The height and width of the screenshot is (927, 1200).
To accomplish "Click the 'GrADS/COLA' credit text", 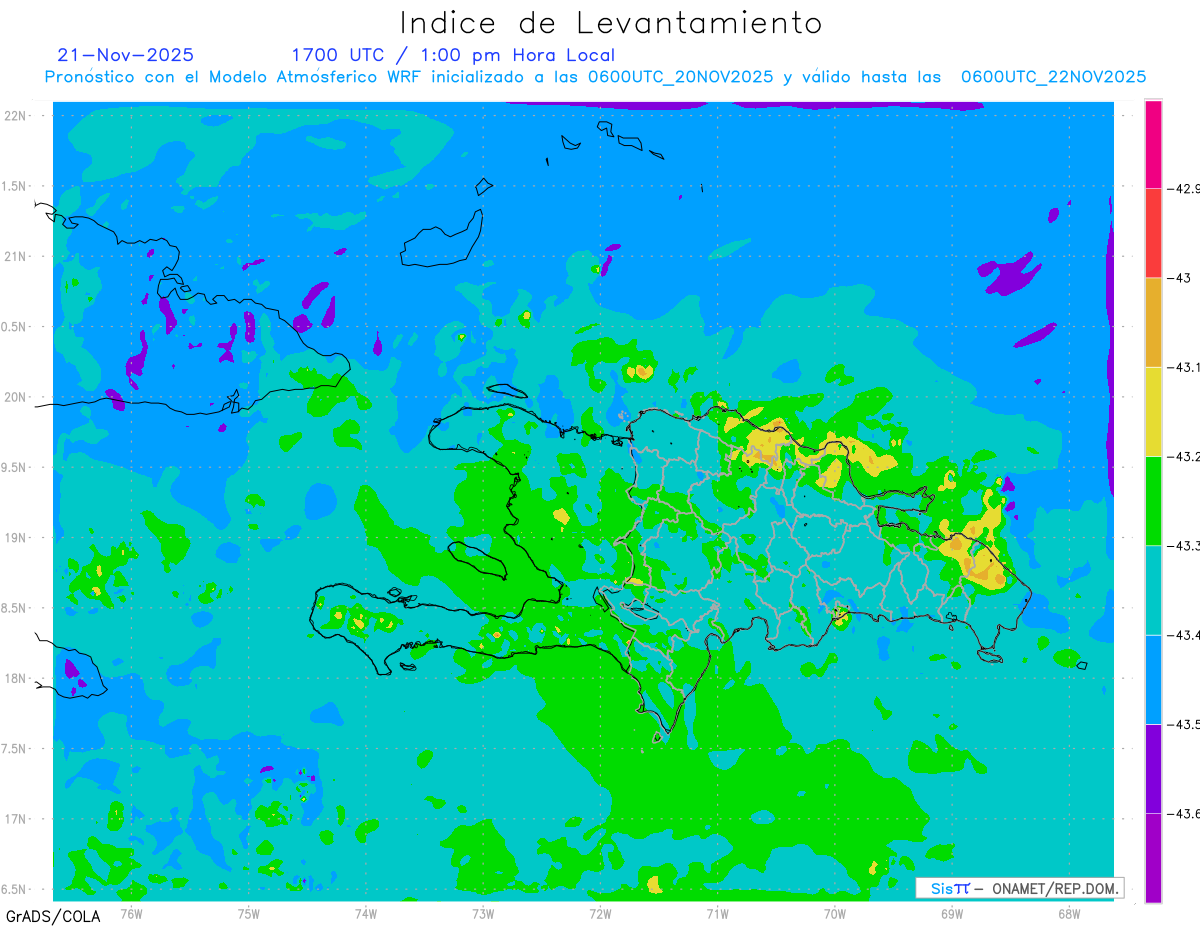I will [x=53, y=916].
